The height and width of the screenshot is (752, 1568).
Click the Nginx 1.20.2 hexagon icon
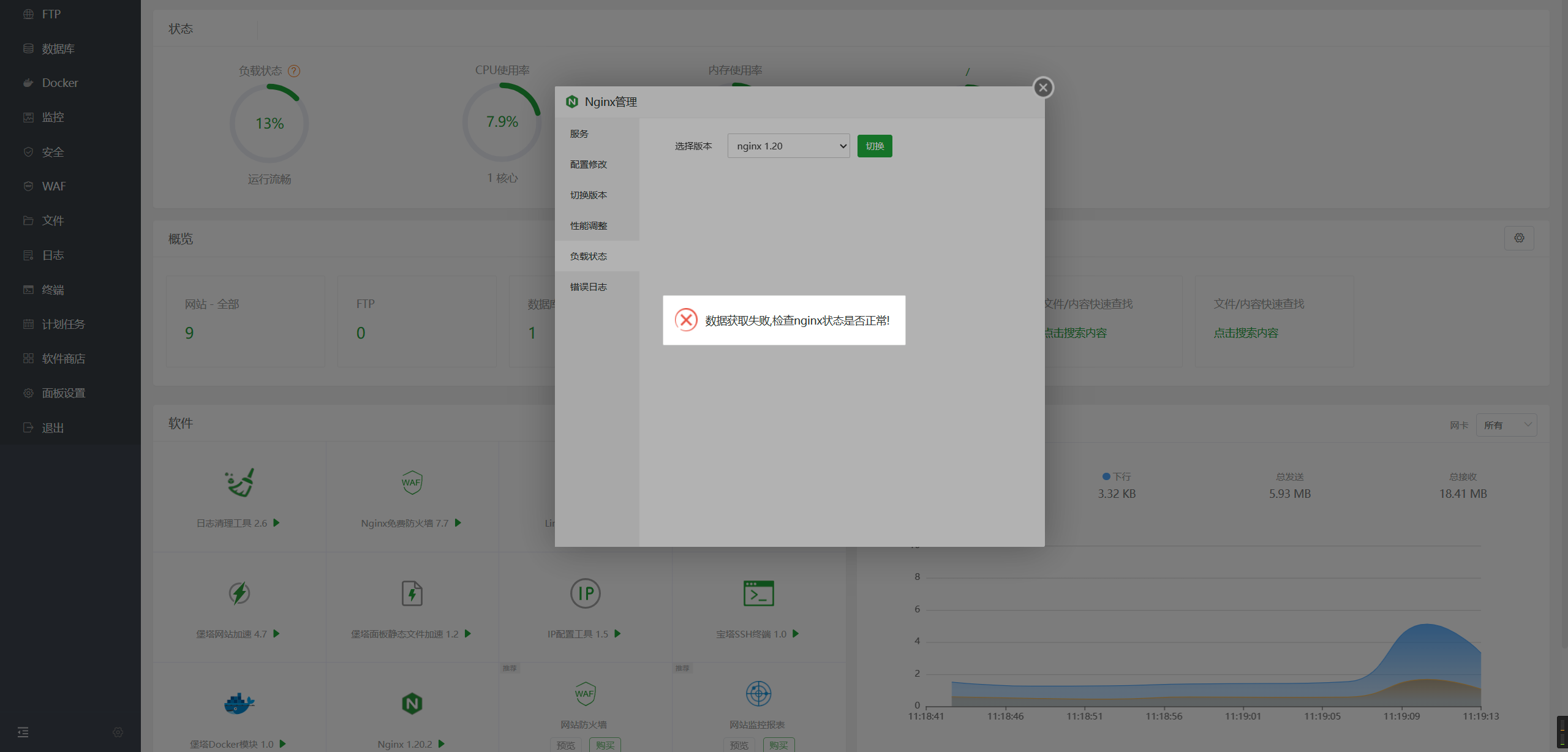(412, 704)
